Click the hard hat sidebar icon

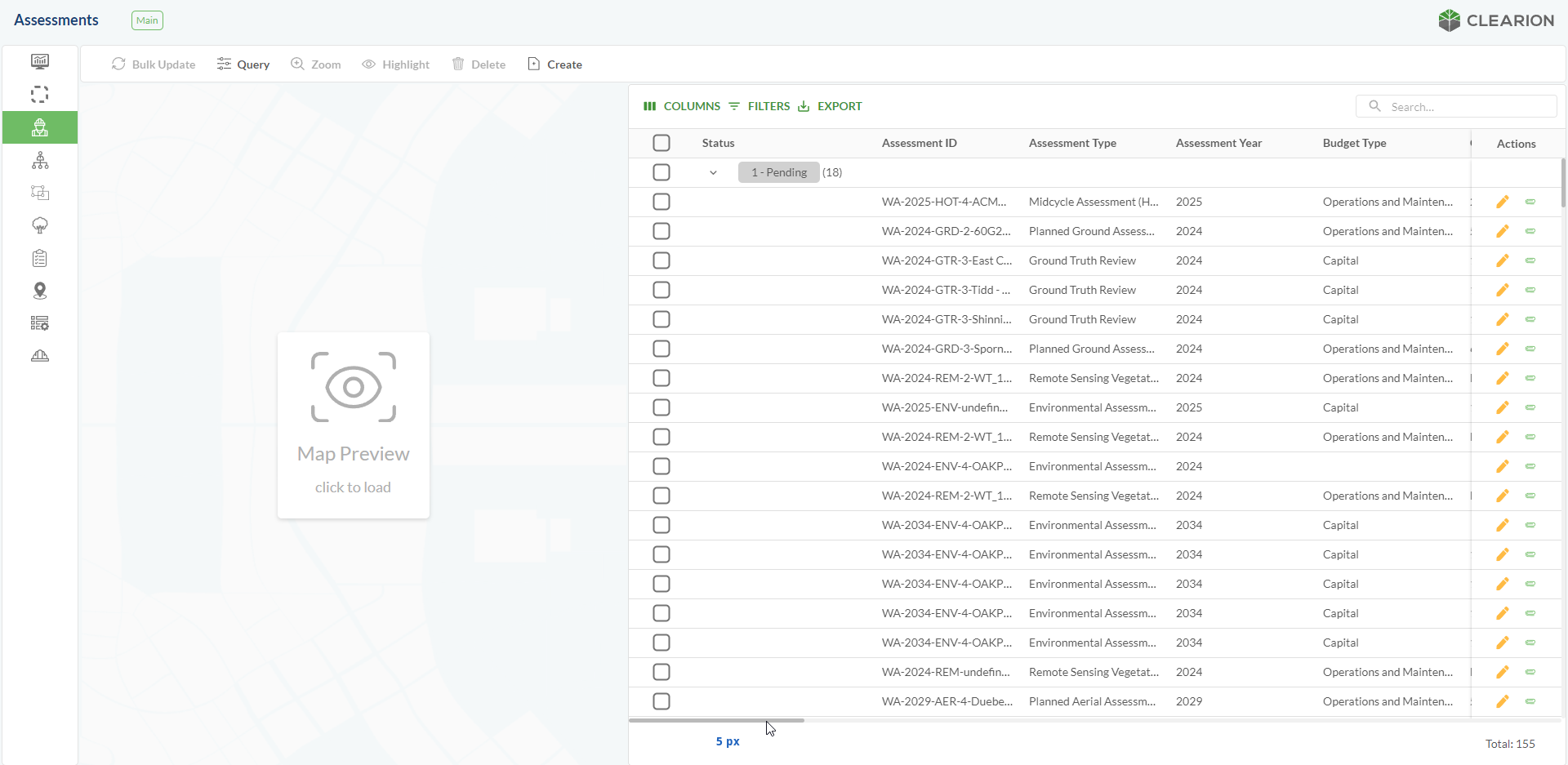click(x=39, y=356)
